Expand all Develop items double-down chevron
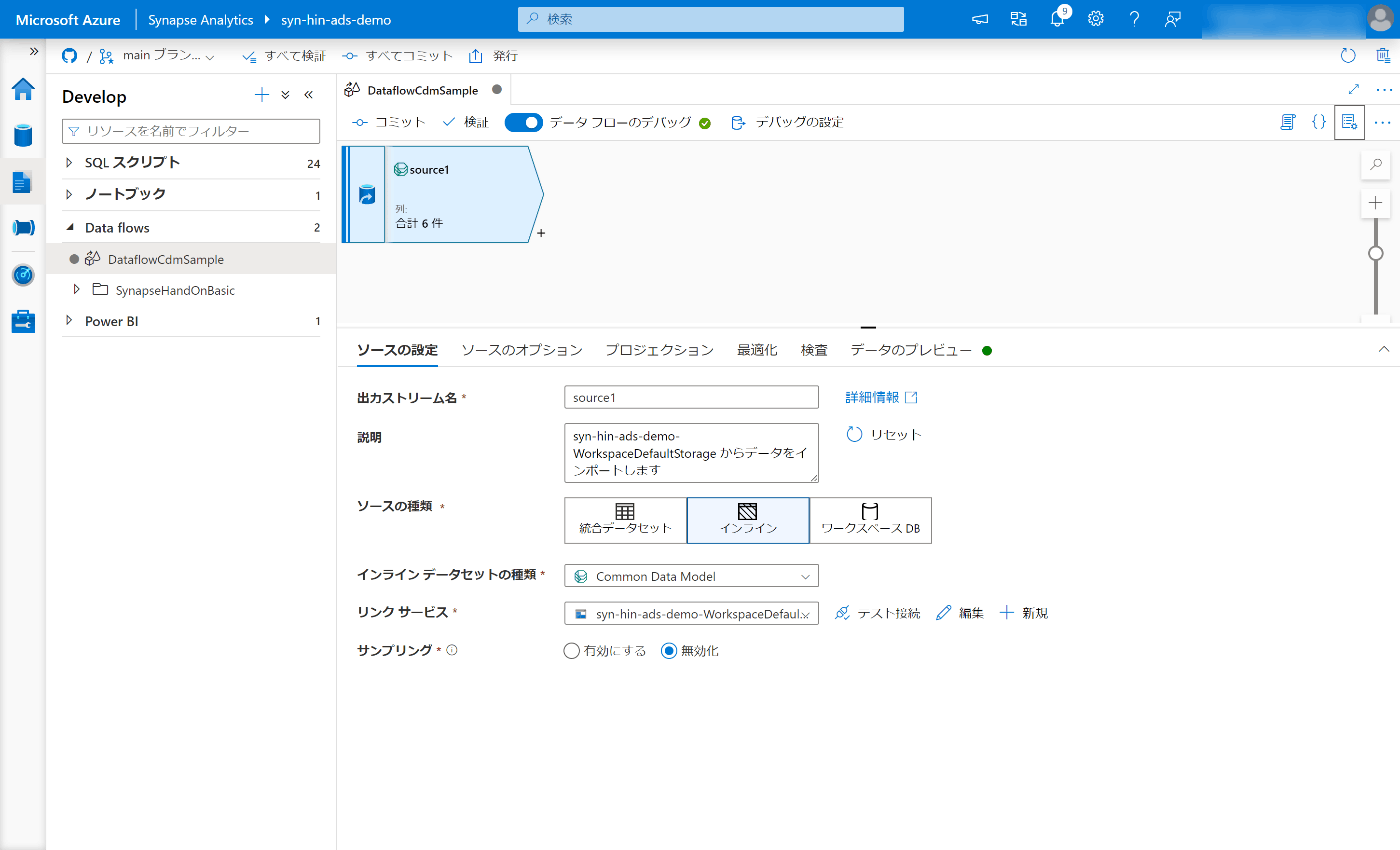The height and width of the screenshot is (850, 1400). click(x=285, y=95)
